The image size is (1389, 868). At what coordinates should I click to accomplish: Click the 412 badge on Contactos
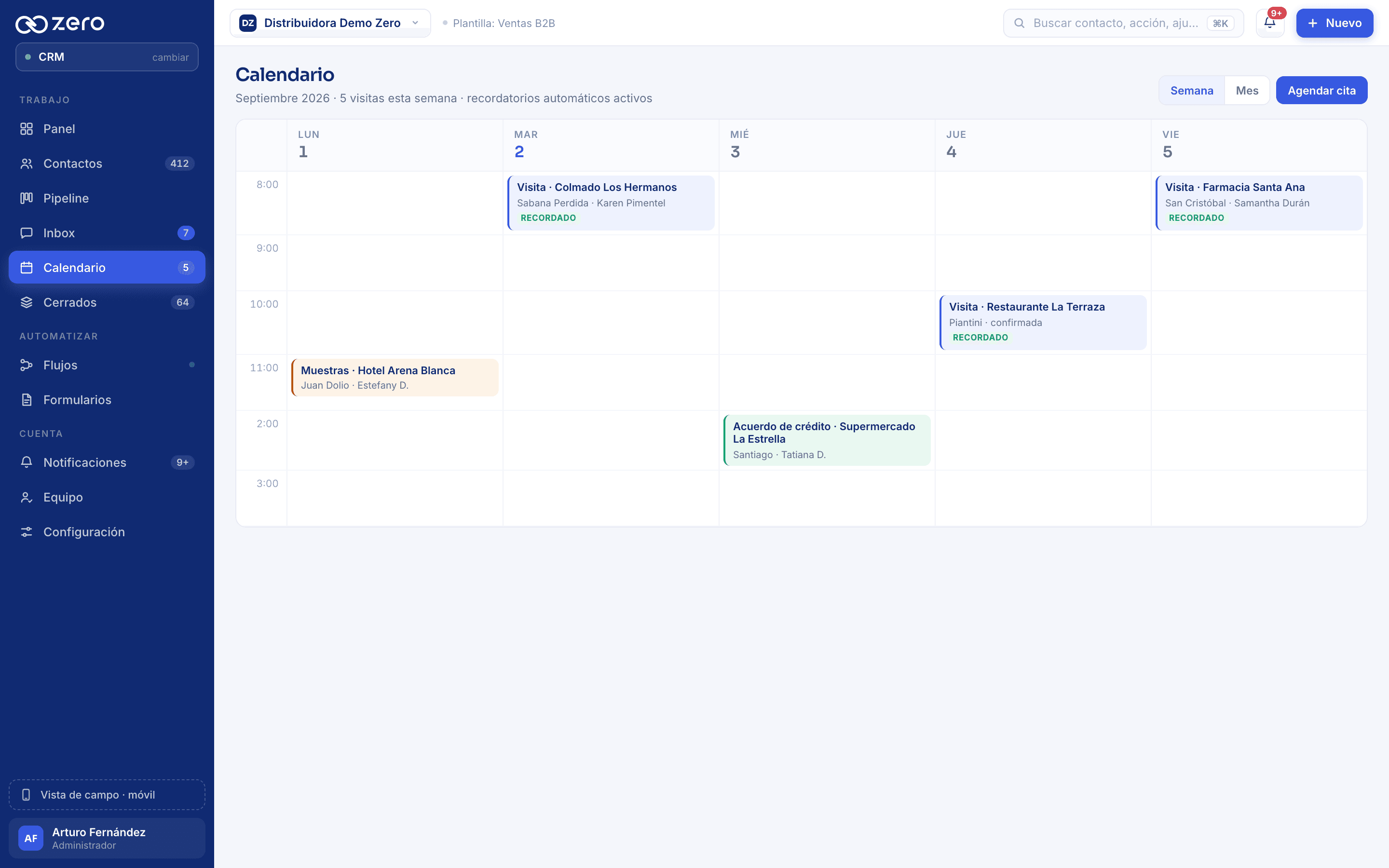click(x=179, y=163)
